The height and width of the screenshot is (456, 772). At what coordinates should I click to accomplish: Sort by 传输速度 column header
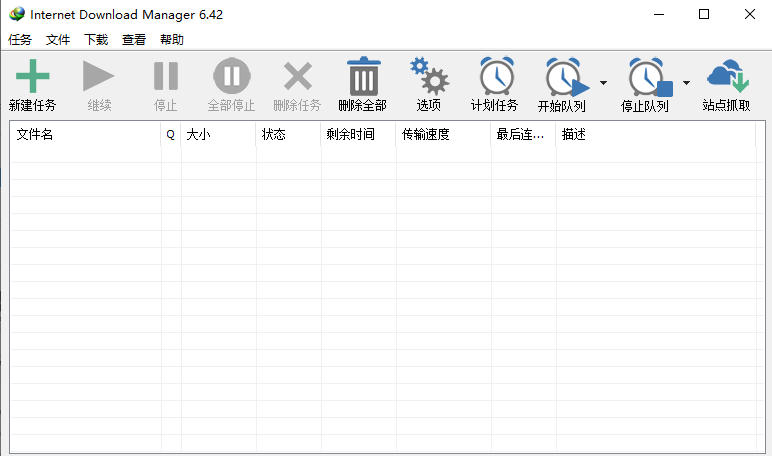(x=443, y=134)
